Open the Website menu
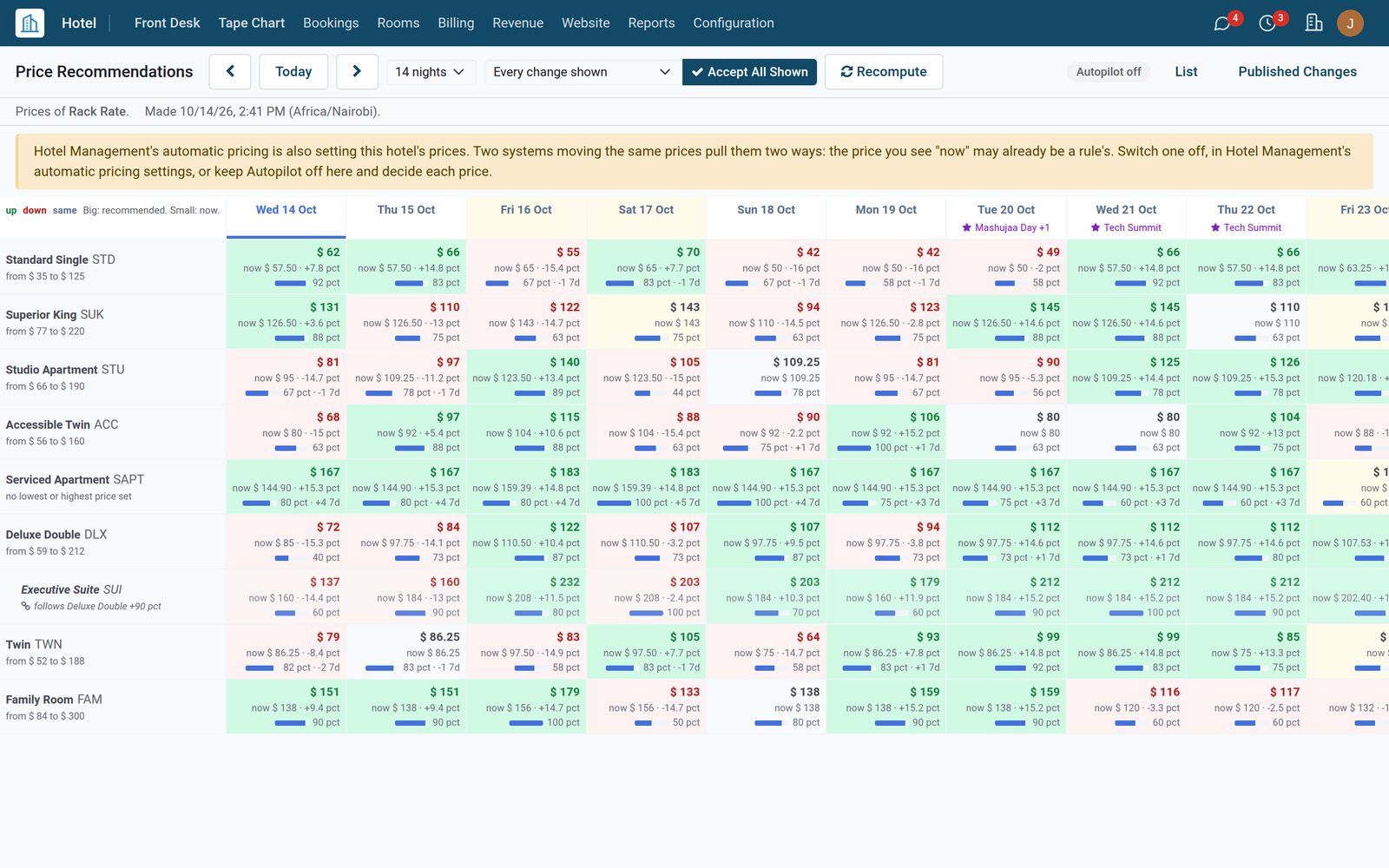Image resolution: width=1389 pixels, height=868 pixels. 586,23
